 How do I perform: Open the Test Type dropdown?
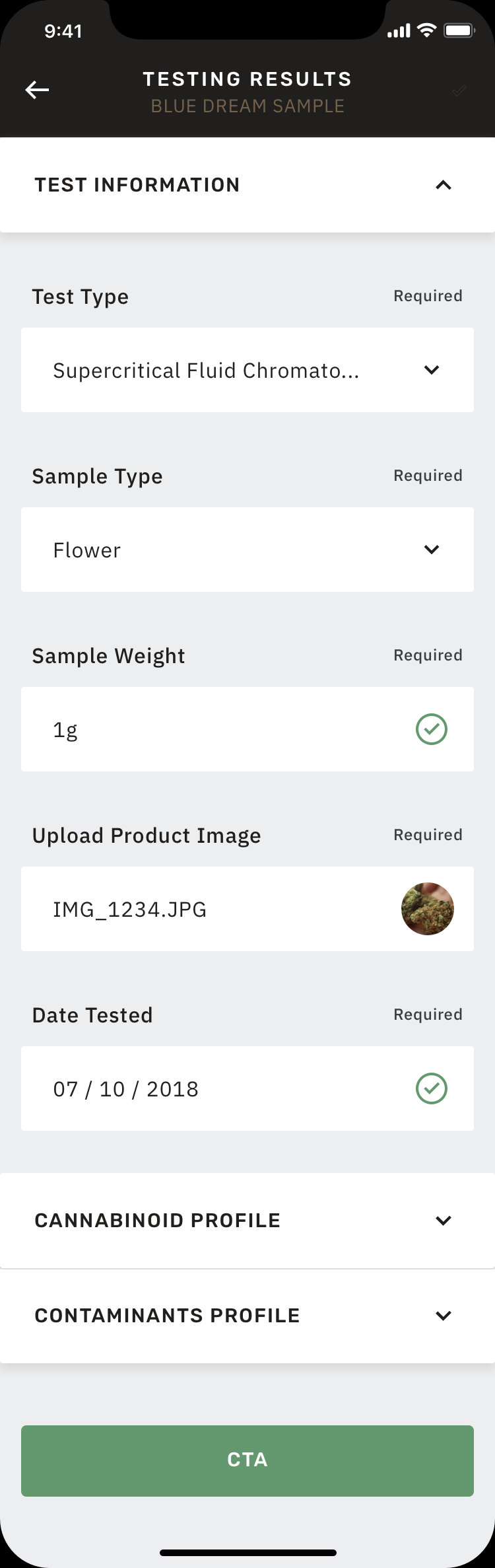pos(247,370)
